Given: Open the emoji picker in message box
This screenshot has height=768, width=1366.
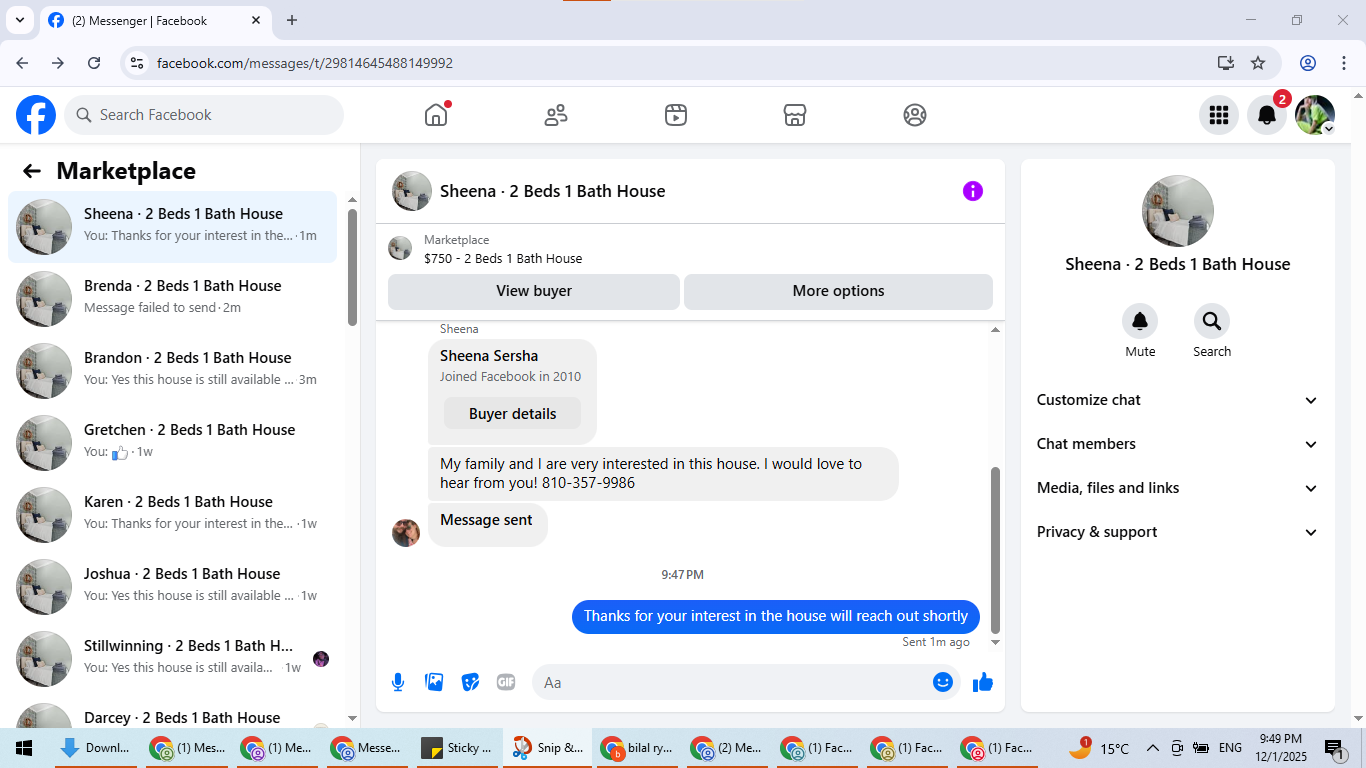Looking at the screenshot, I should tap(943, 682).
